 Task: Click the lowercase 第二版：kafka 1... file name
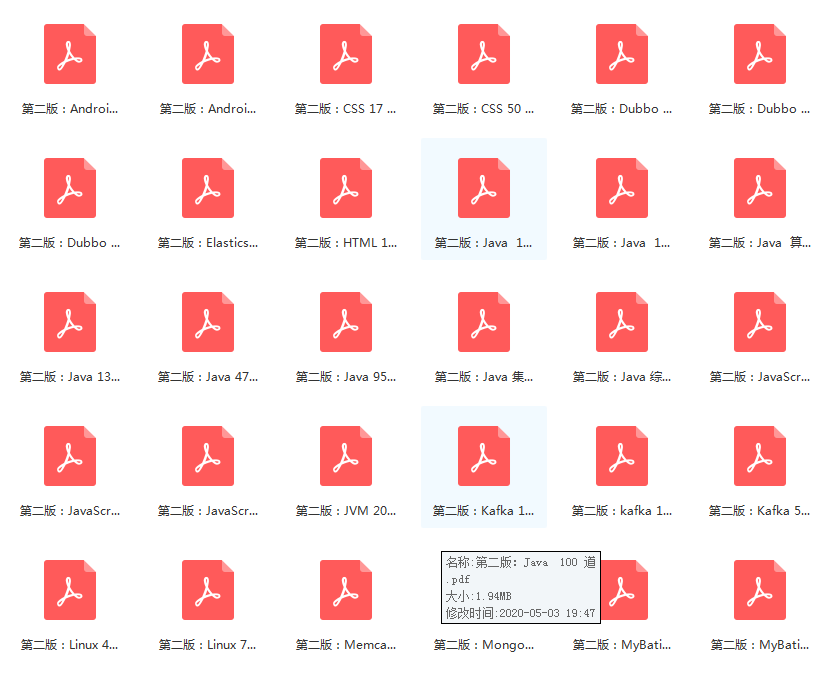click(x=622, y=511)
